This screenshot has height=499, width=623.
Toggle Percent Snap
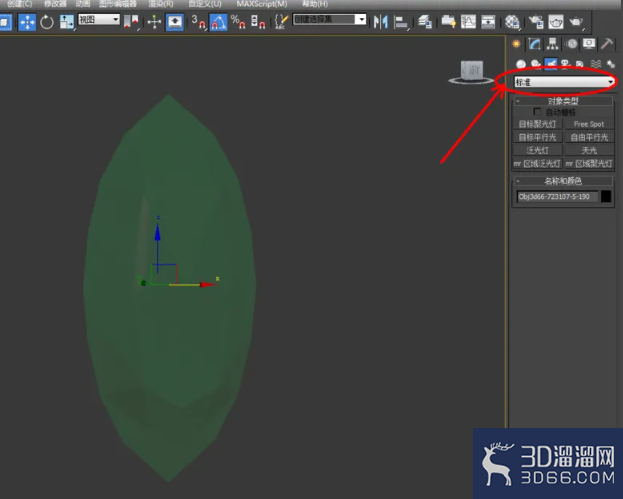point(238,22)
